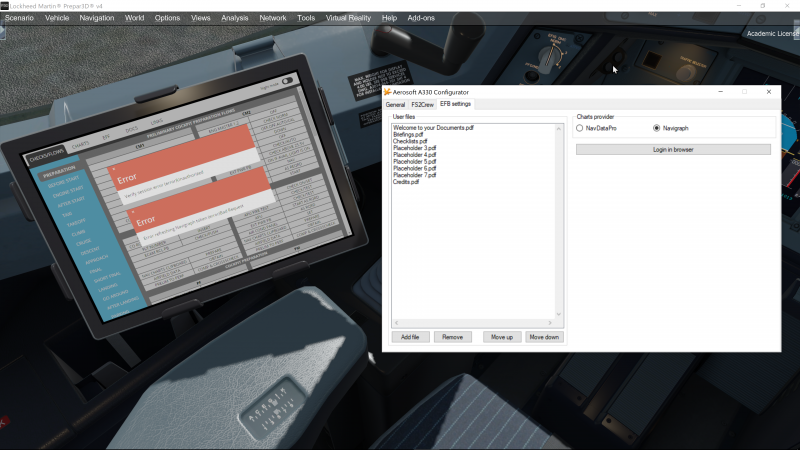The width and height of the screenshot is (800, 450).
Task: Select AFTER START in the EFB sidebar
Action: (71, 202)
